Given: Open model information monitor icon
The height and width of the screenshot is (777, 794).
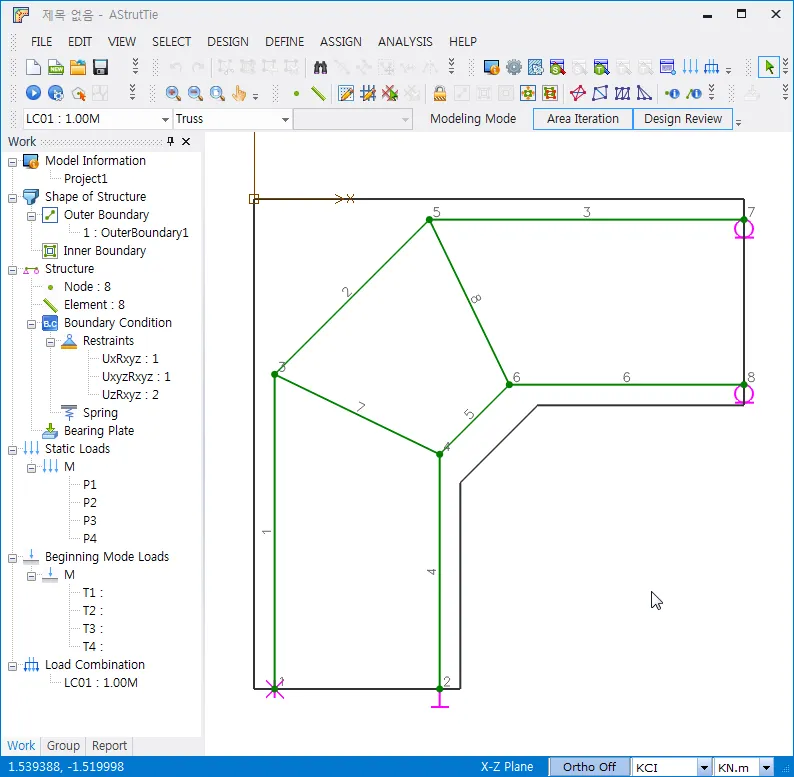Looking at the screenshot, I should tap(491, 67).
